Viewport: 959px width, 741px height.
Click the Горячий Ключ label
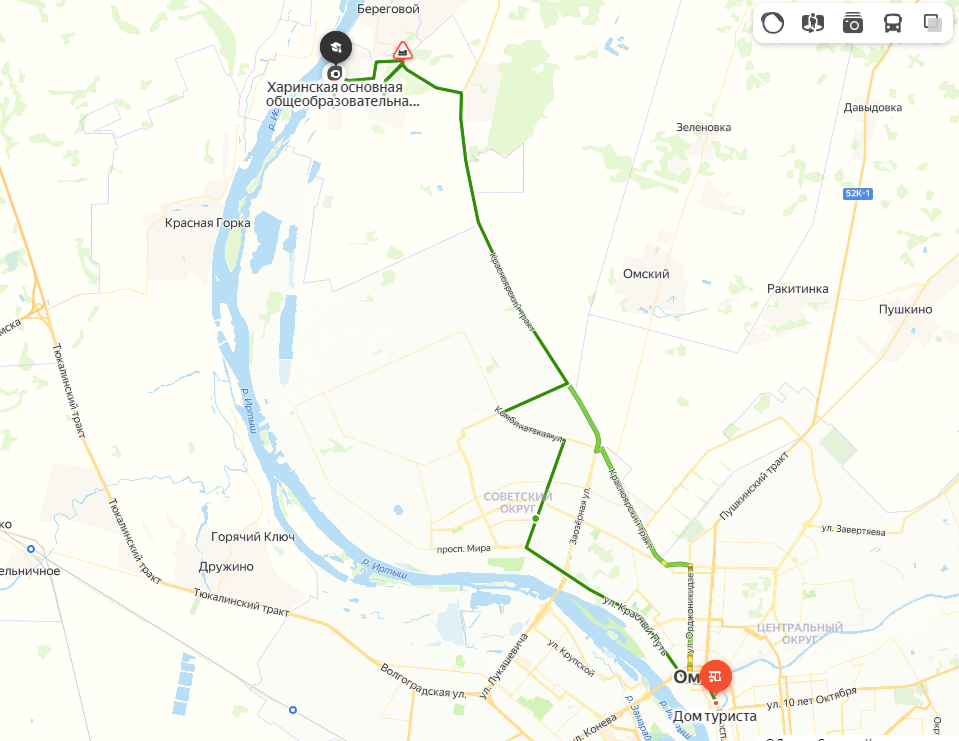coord(253,537)
